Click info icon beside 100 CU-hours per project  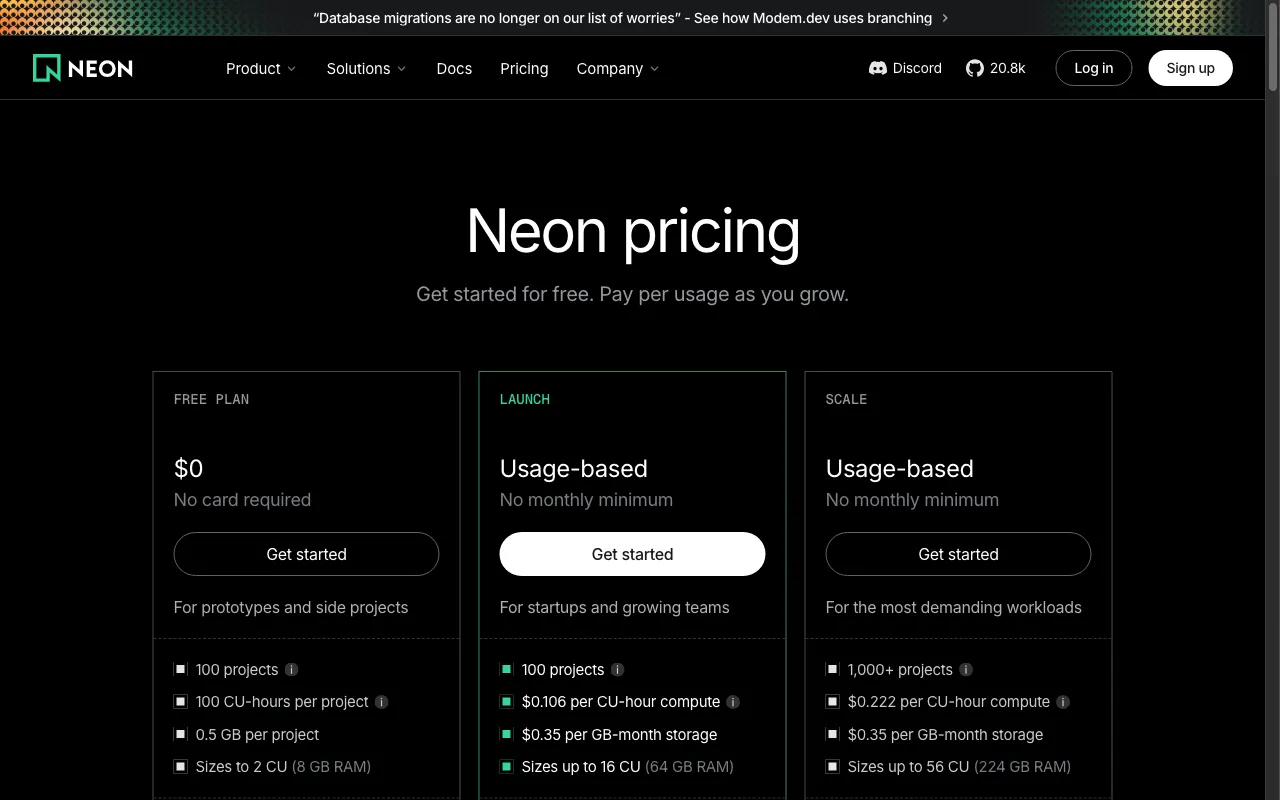[x=381, y=702]
